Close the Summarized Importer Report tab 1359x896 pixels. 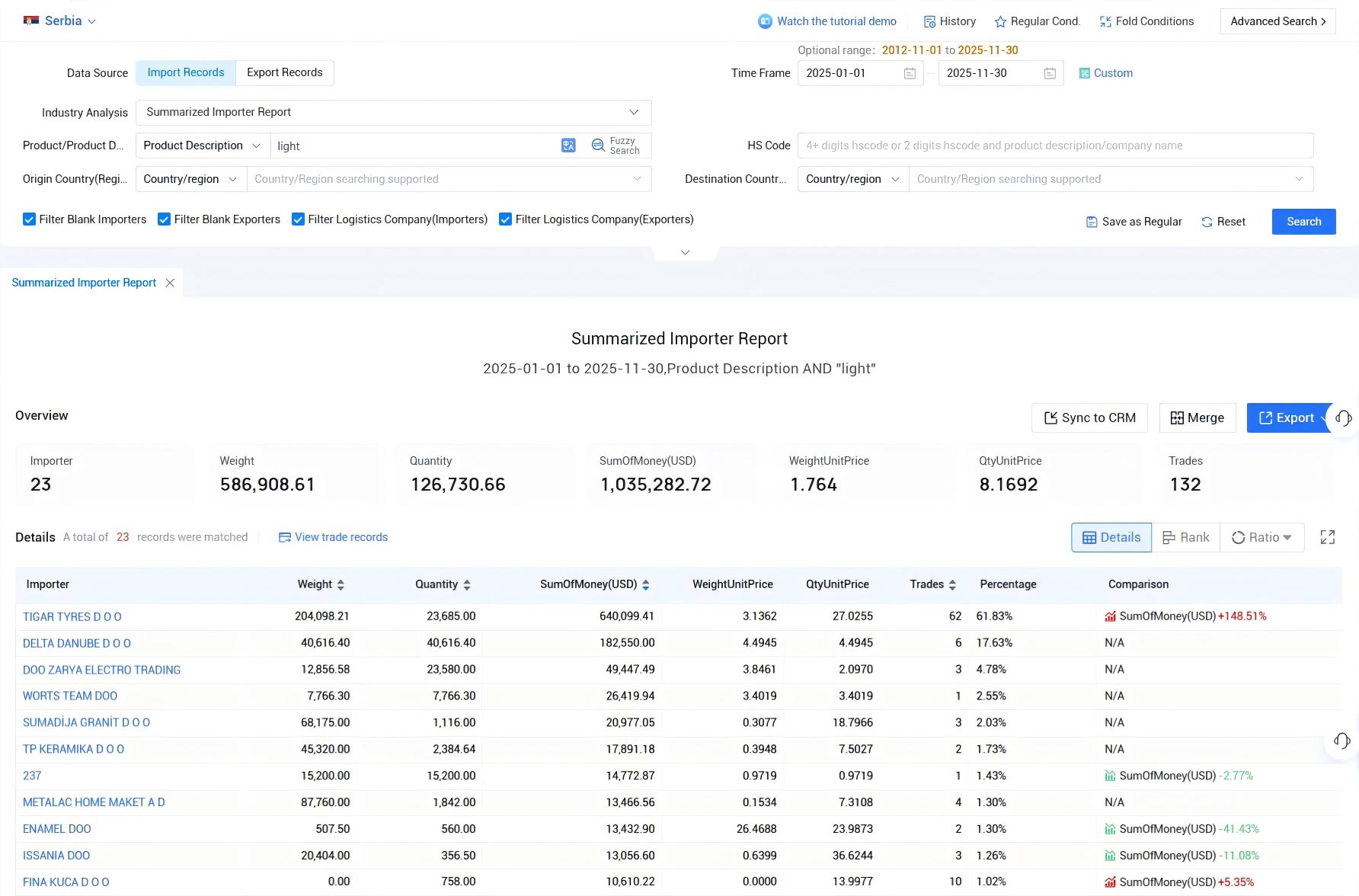coord(170,283)
